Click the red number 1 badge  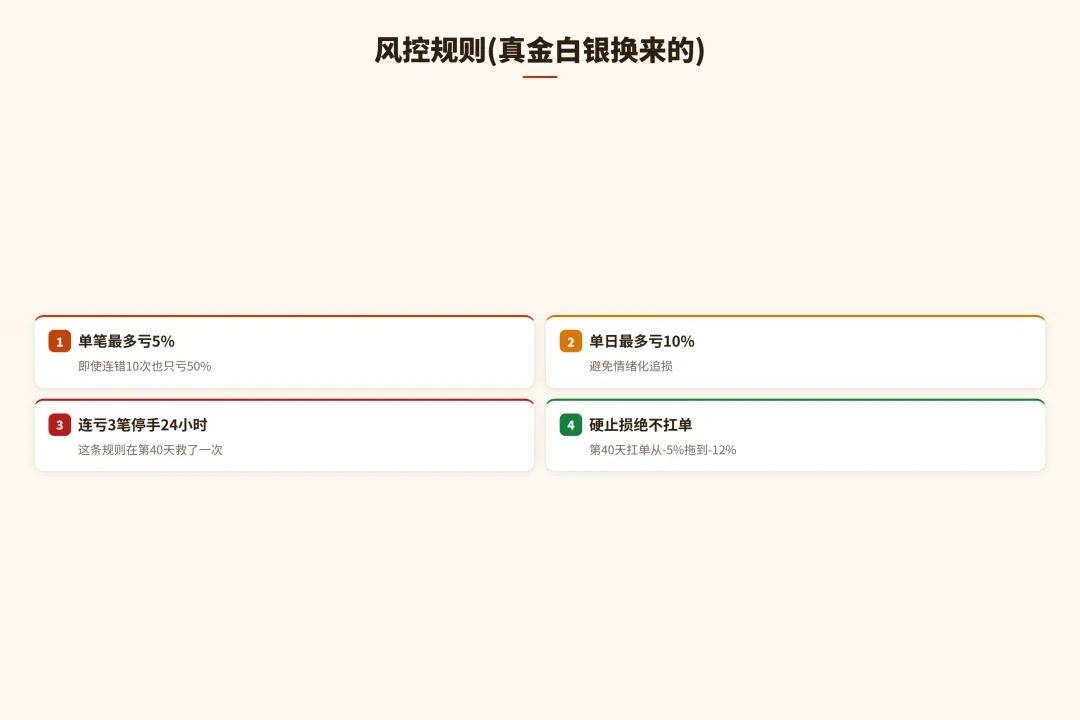pyautogui.click(x=59, y=341)
